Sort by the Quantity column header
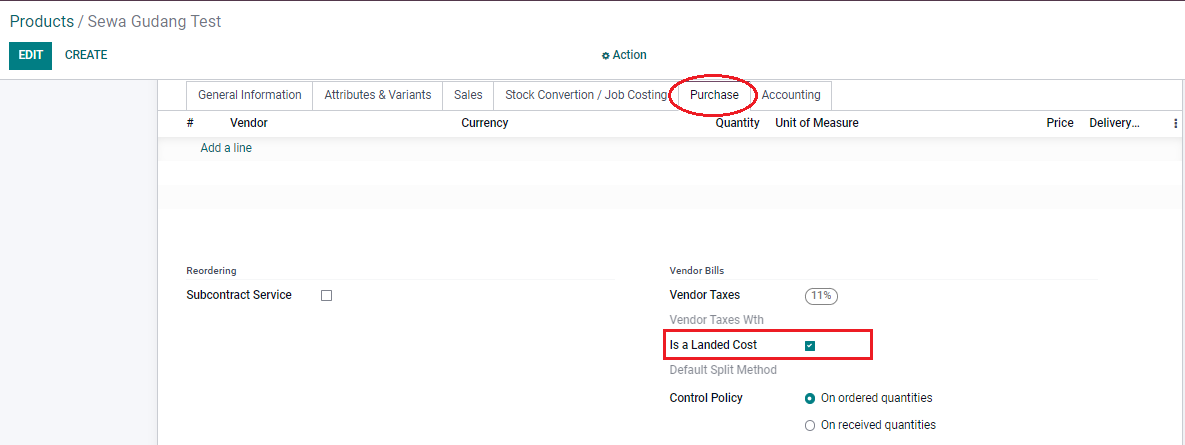This screenshot has width=1185, height=445. point(737,123)
